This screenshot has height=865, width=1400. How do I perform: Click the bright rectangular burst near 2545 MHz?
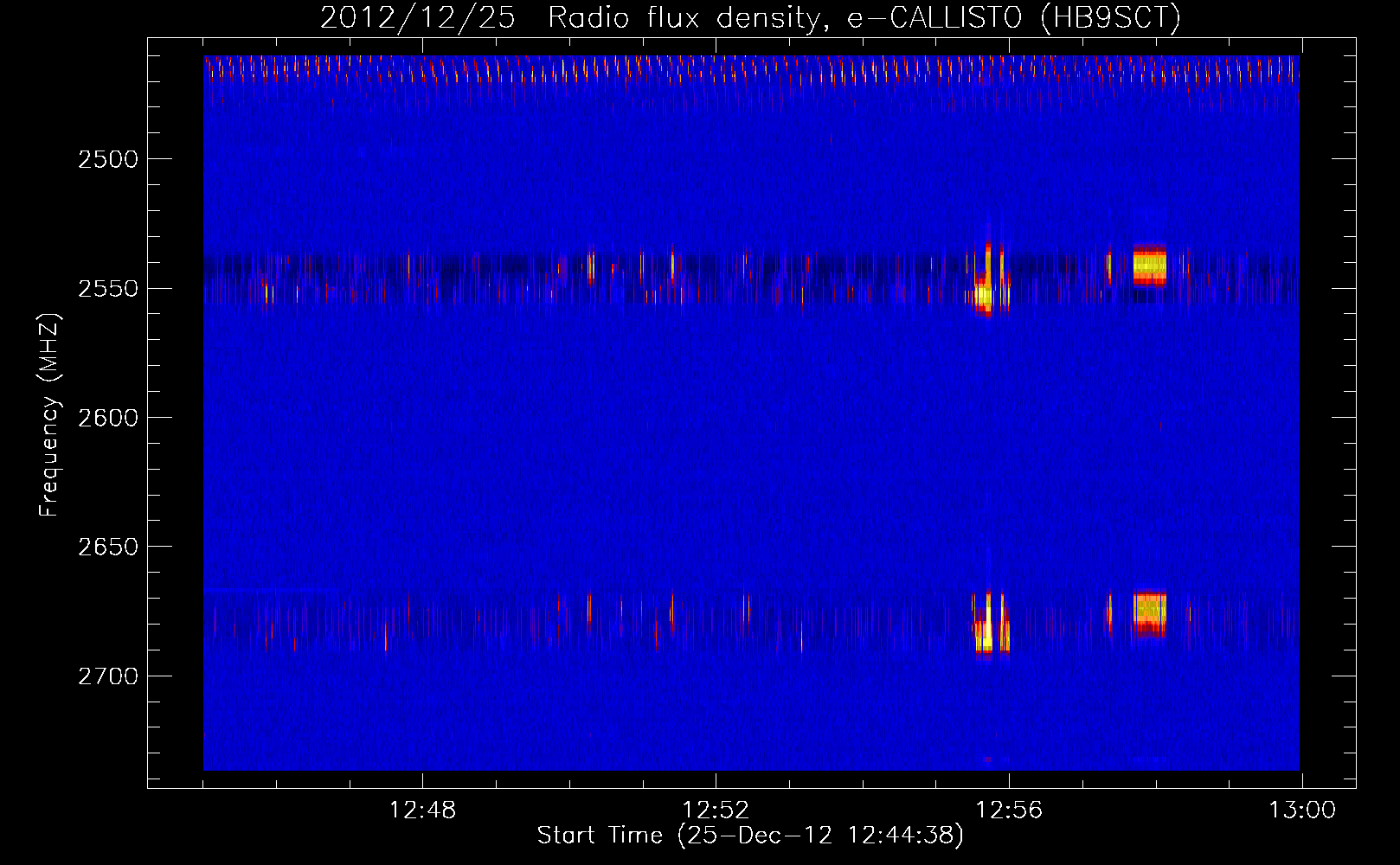point(1150,266)
